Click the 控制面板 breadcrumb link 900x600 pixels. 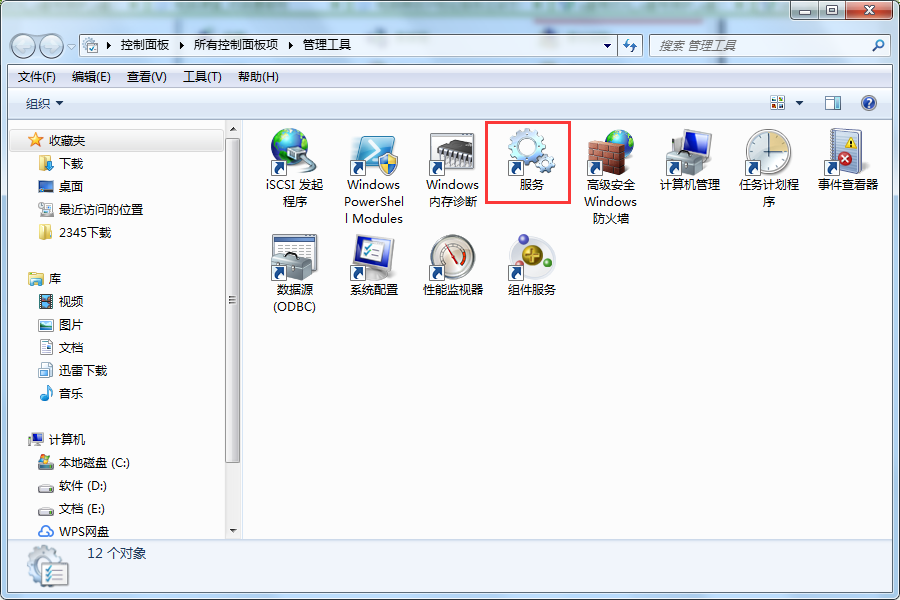click(145, 45)
